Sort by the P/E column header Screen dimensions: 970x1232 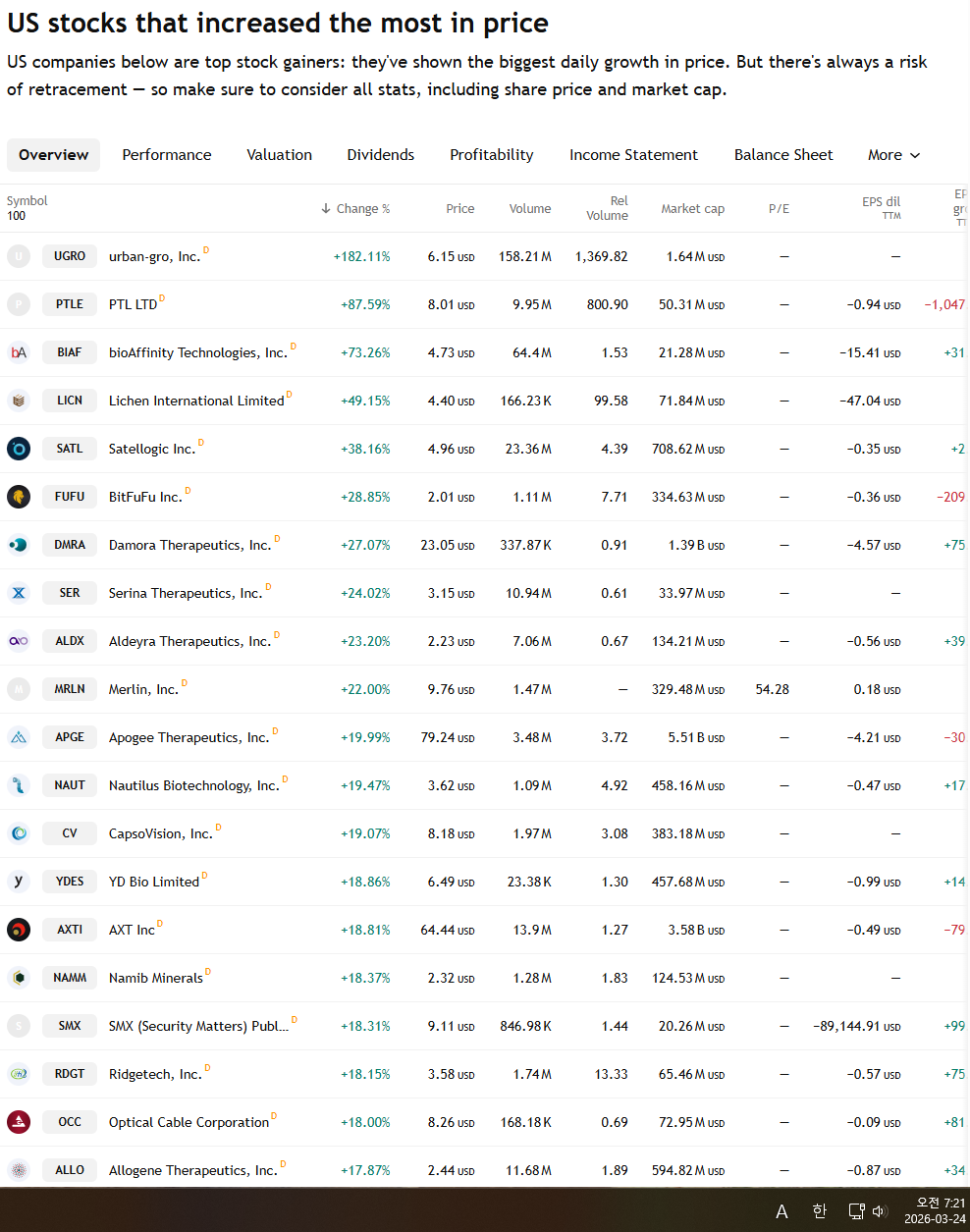(x=779, y=208)
